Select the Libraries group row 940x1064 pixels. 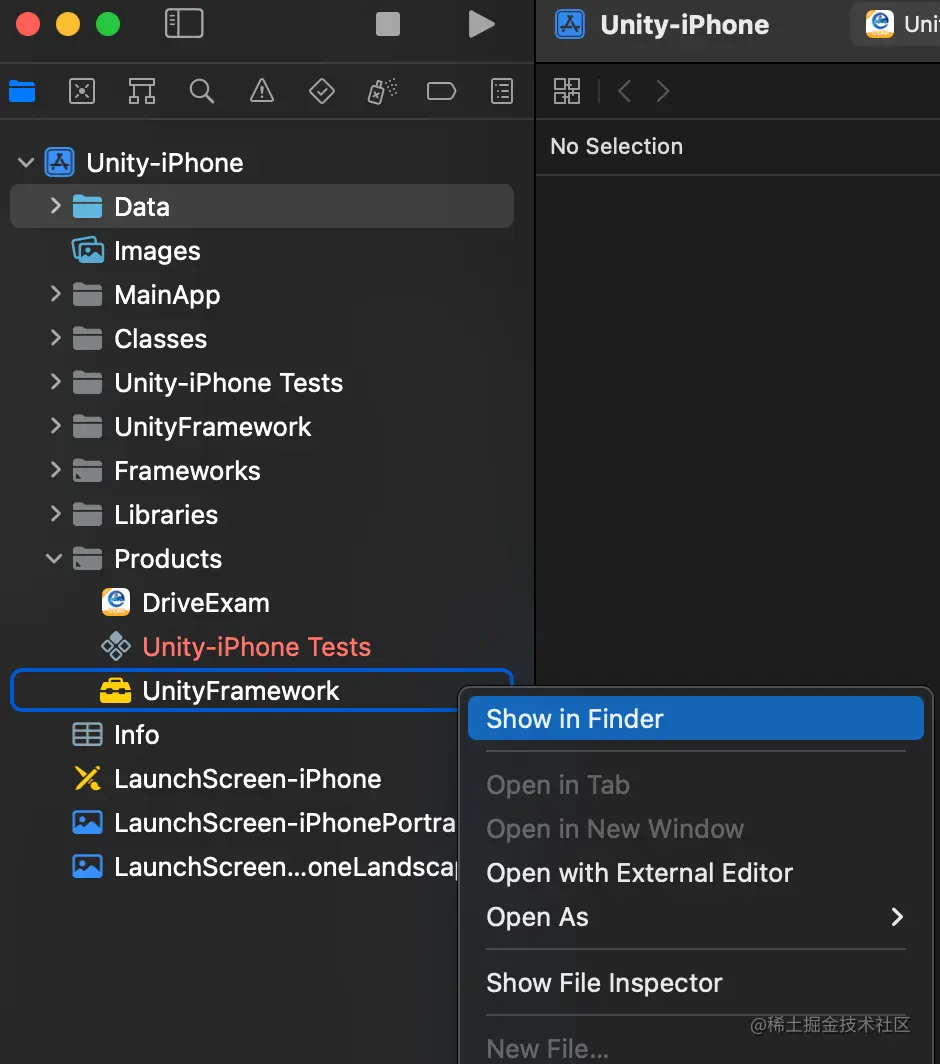pyautogui.click(x=262, y=514)
